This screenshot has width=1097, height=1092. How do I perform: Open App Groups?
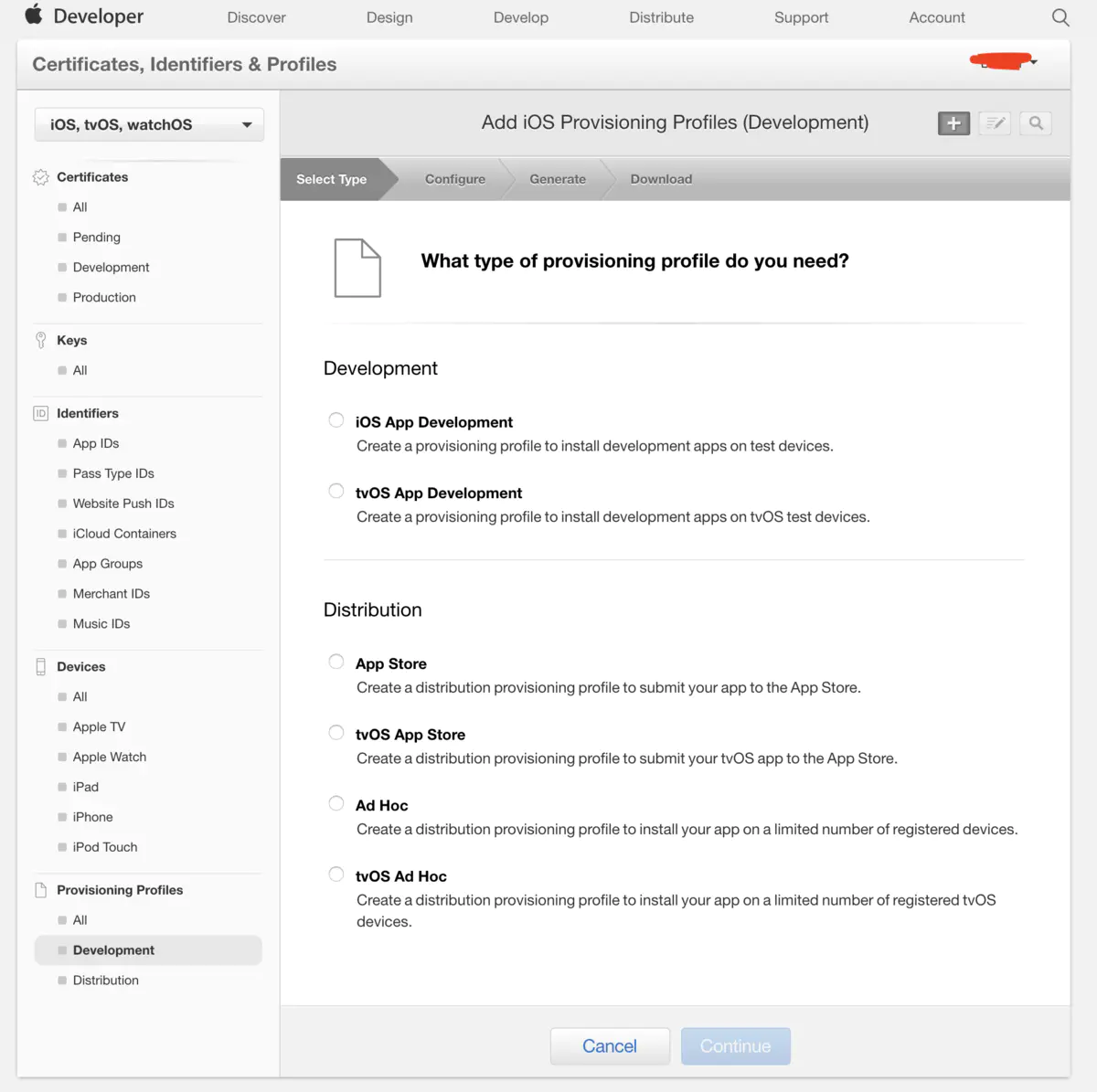(x=108, y=565)
